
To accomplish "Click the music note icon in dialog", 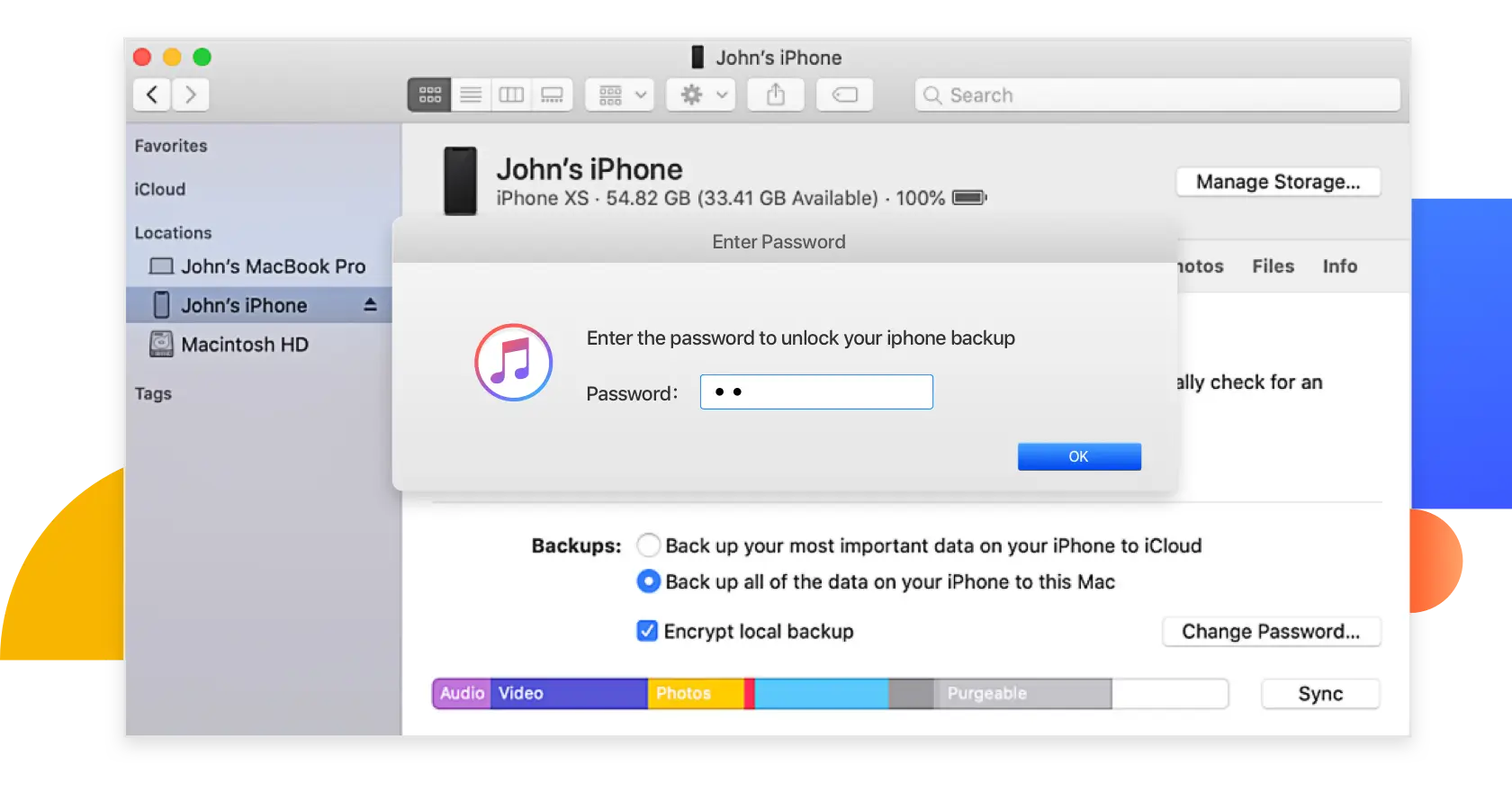I will pyautogui.click(x=514, y=362).
